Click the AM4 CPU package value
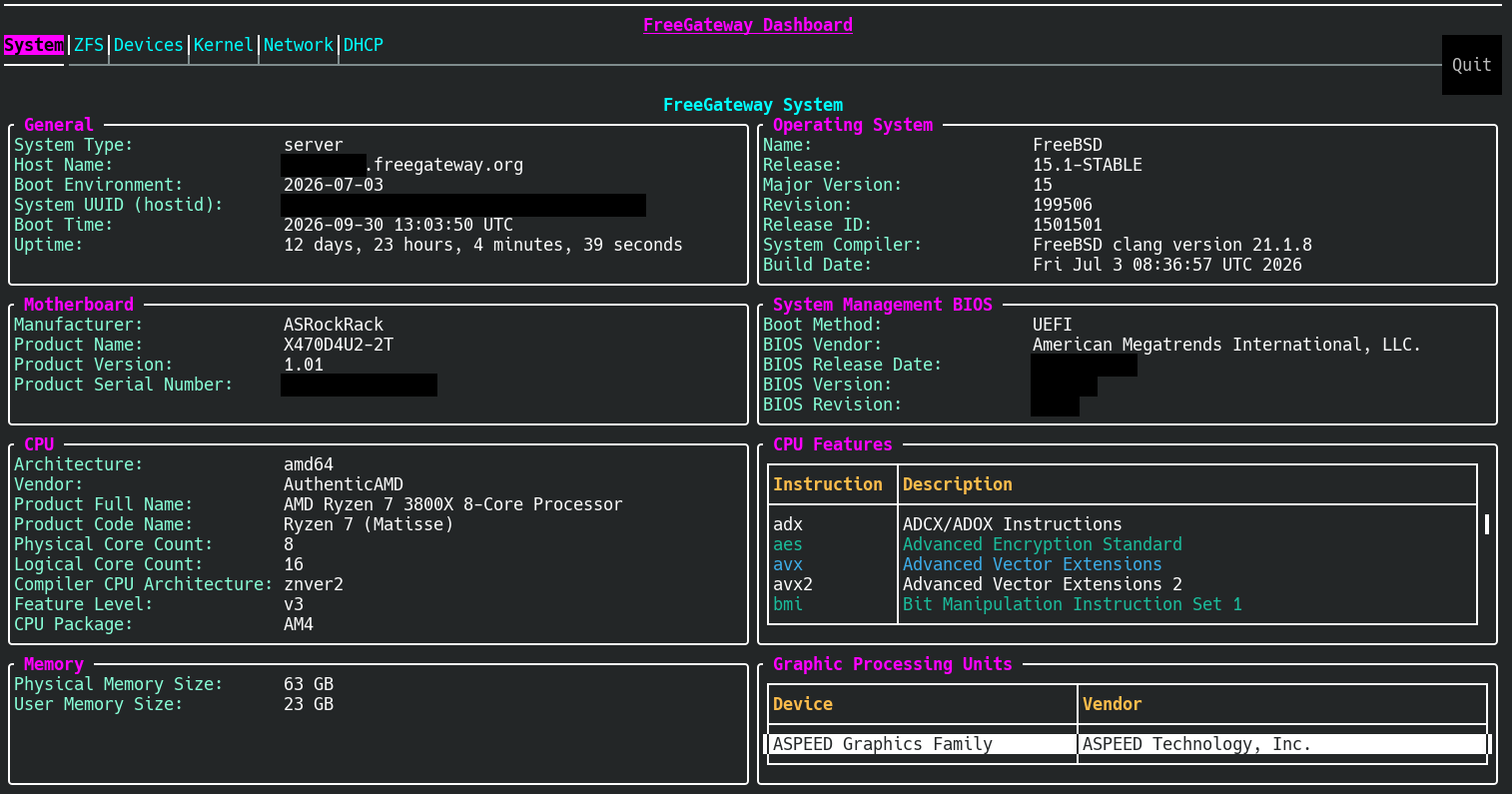Viewport: 1512px width, 794px height. click(x=299, y=624)
